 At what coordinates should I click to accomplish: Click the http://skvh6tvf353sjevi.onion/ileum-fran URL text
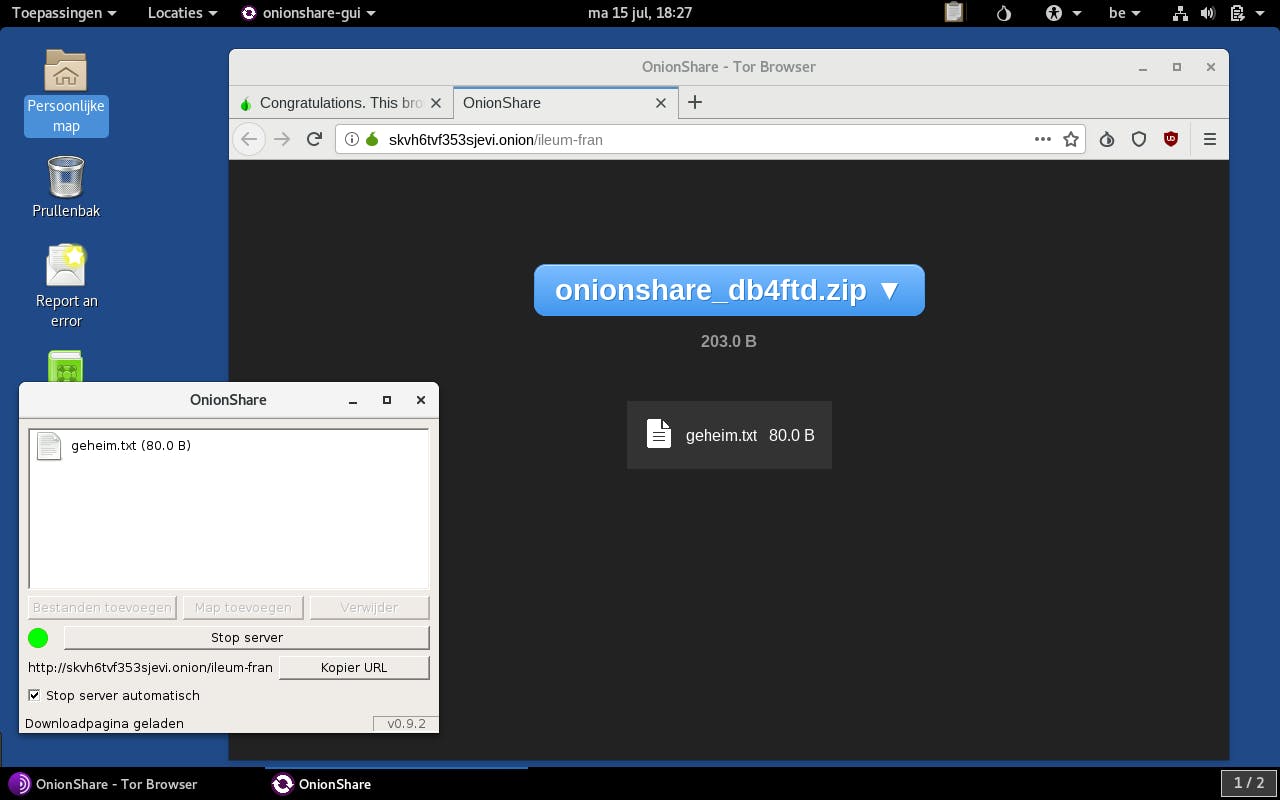click(150, 667)
